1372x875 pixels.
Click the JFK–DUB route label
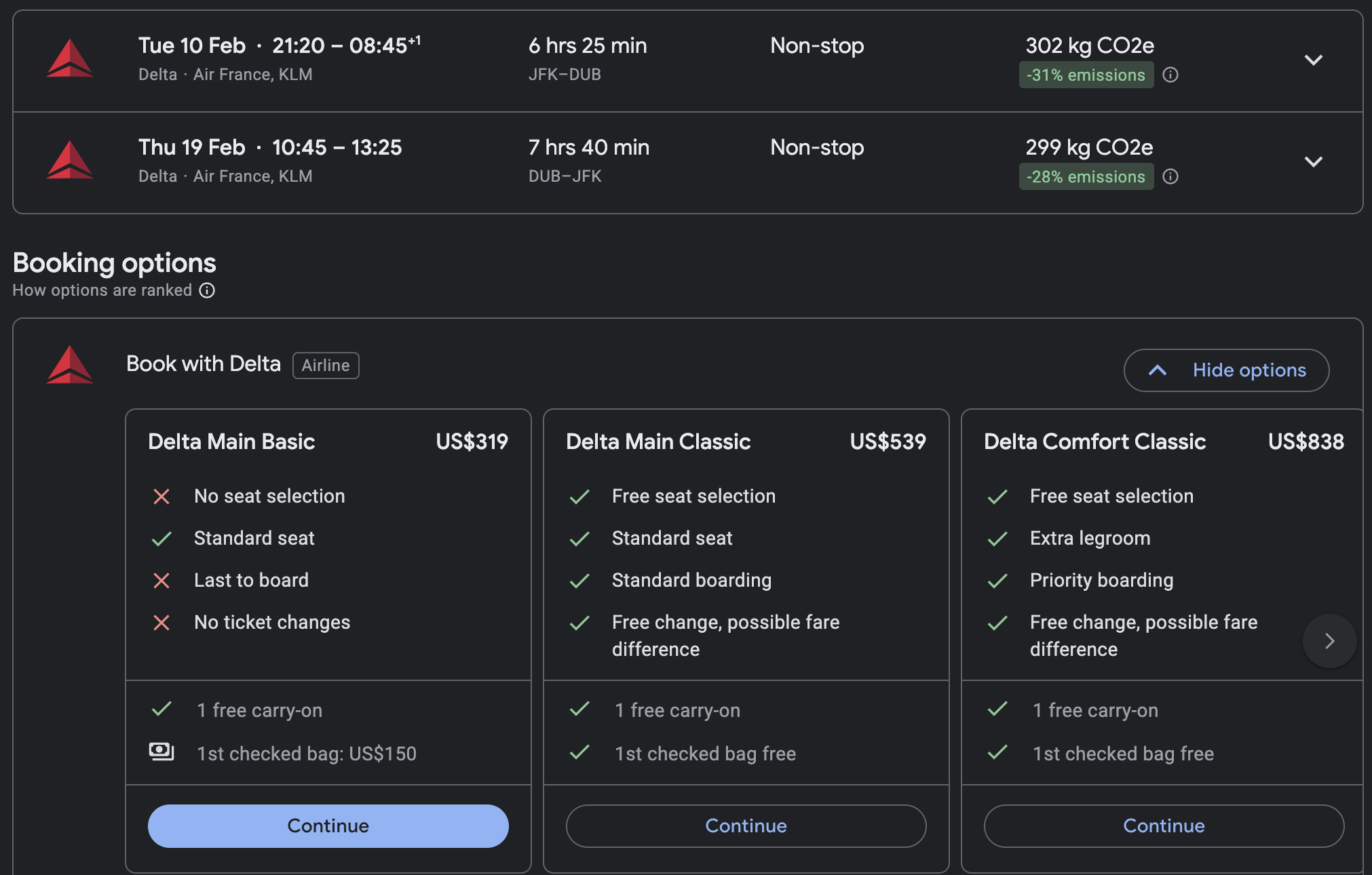[x=565, y=75]
